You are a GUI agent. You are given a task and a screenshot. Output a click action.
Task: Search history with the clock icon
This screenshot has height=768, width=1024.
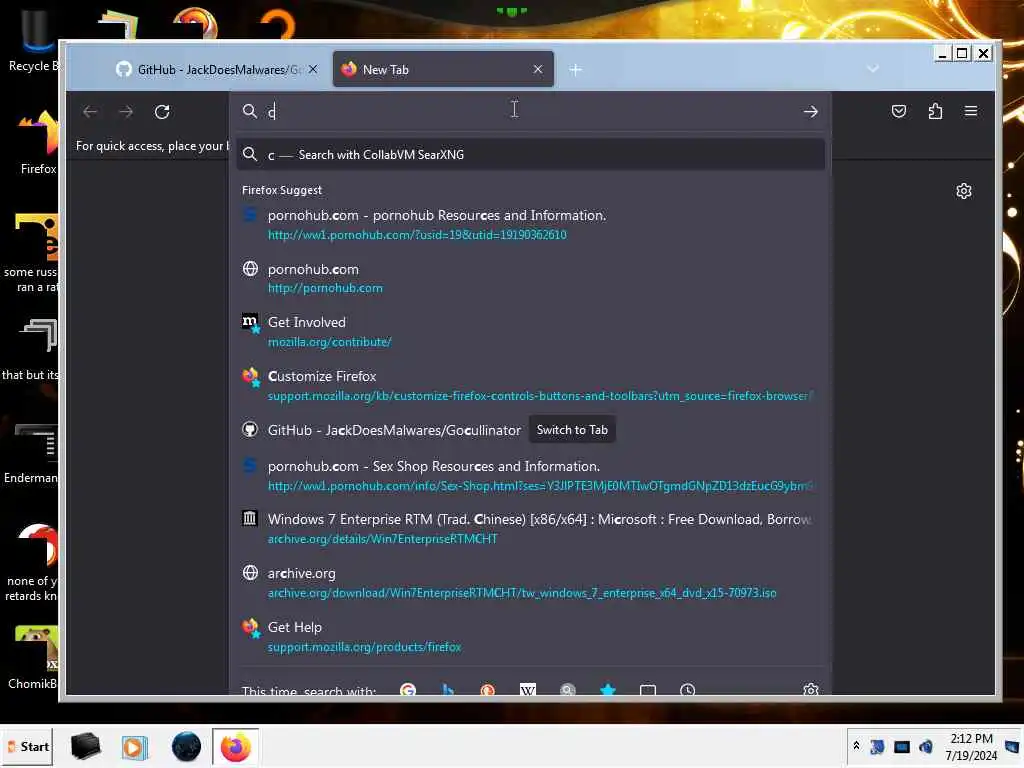pos(688,690)
